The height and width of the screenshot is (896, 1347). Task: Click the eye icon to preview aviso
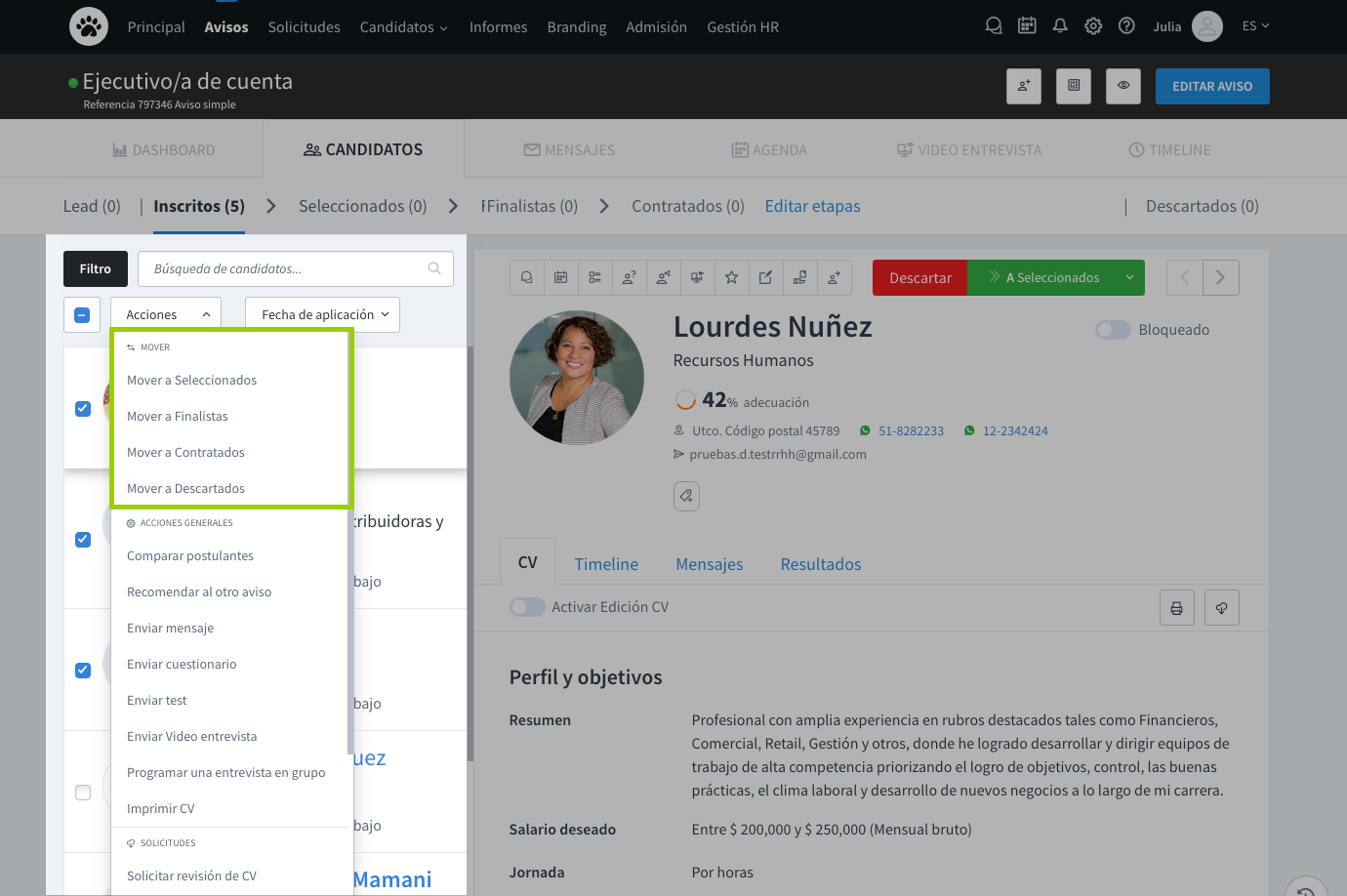click(1123, 86)
